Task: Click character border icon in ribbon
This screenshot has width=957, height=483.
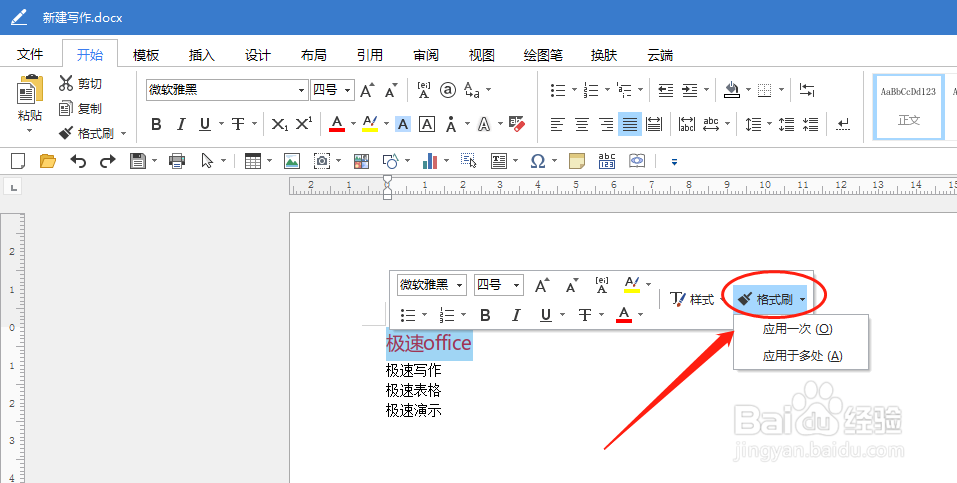Action: click(427, 124)
